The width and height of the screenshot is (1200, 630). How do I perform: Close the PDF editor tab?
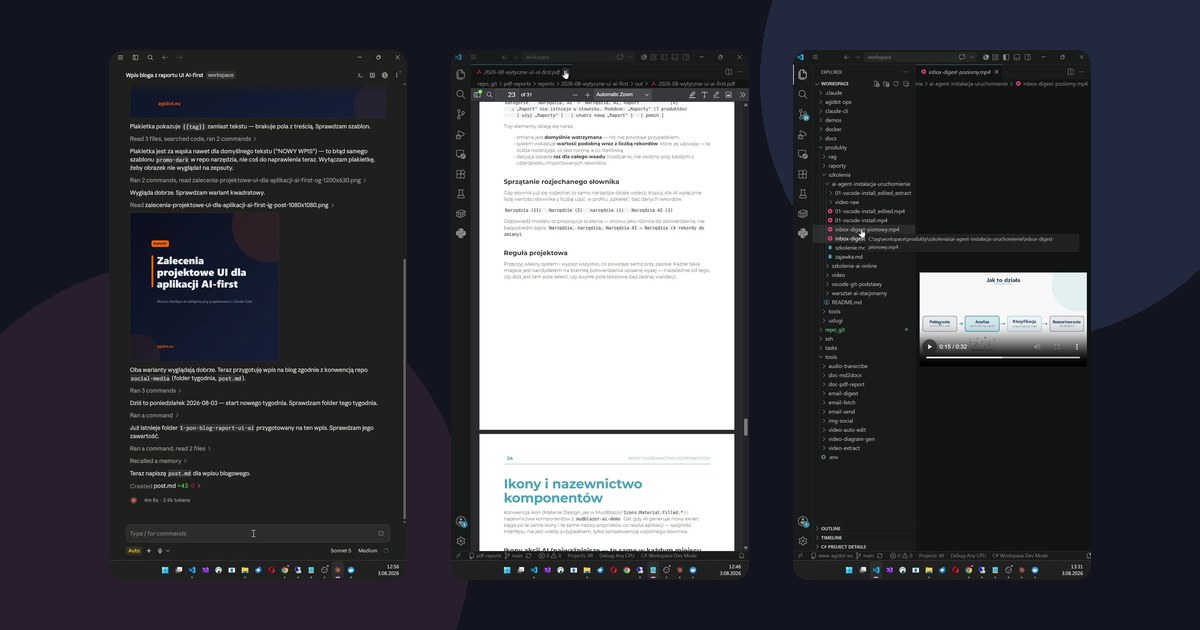point(565,72)
